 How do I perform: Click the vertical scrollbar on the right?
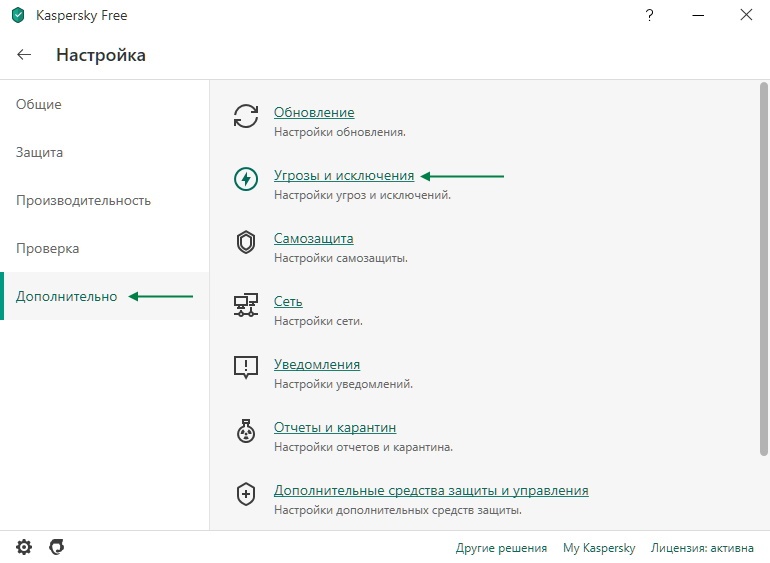pos(764,269)
